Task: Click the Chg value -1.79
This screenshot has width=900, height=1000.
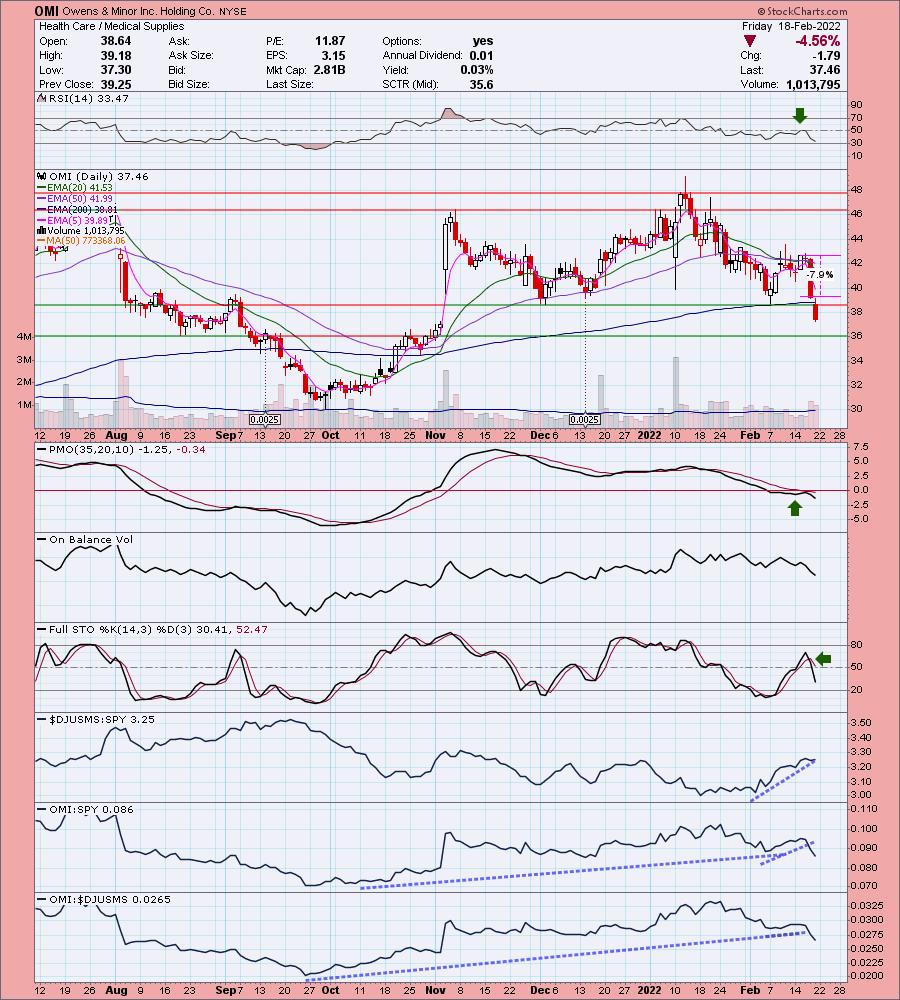Action: [829, 55]
